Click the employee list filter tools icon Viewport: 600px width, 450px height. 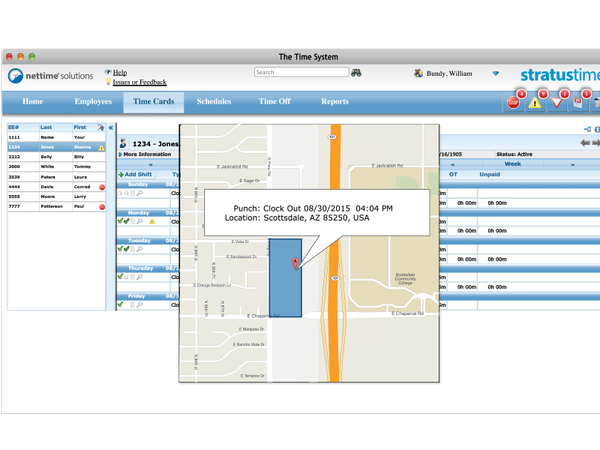point(101,127)
